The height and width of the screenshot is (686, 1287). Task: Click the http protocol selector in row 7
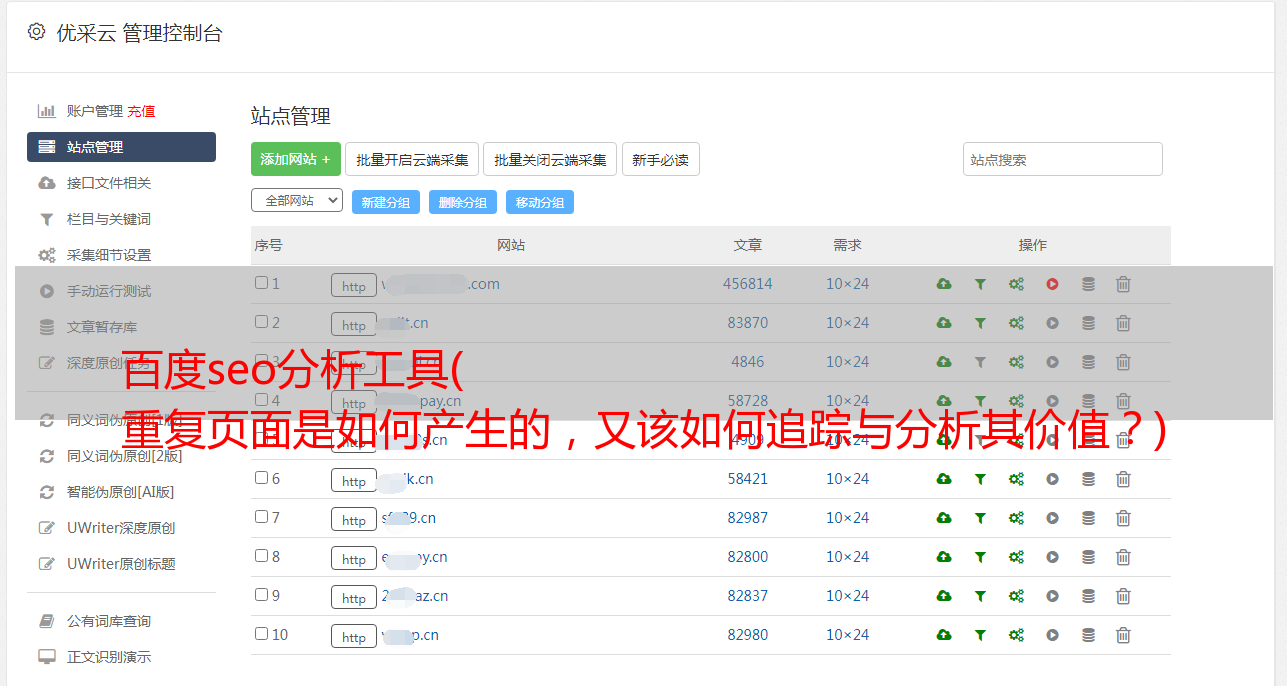pos(354,519)
